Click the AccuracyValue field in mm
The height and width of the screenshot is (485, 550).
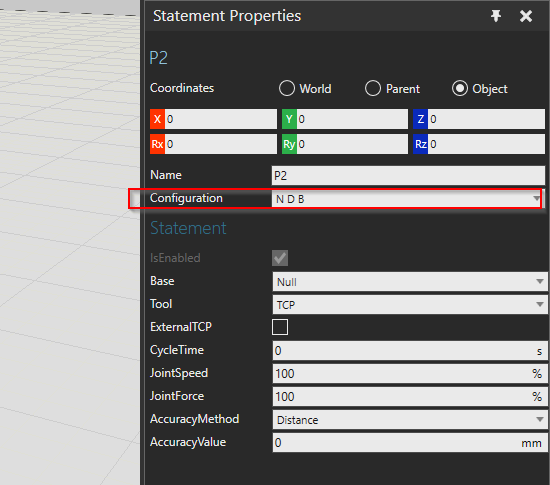410,443
